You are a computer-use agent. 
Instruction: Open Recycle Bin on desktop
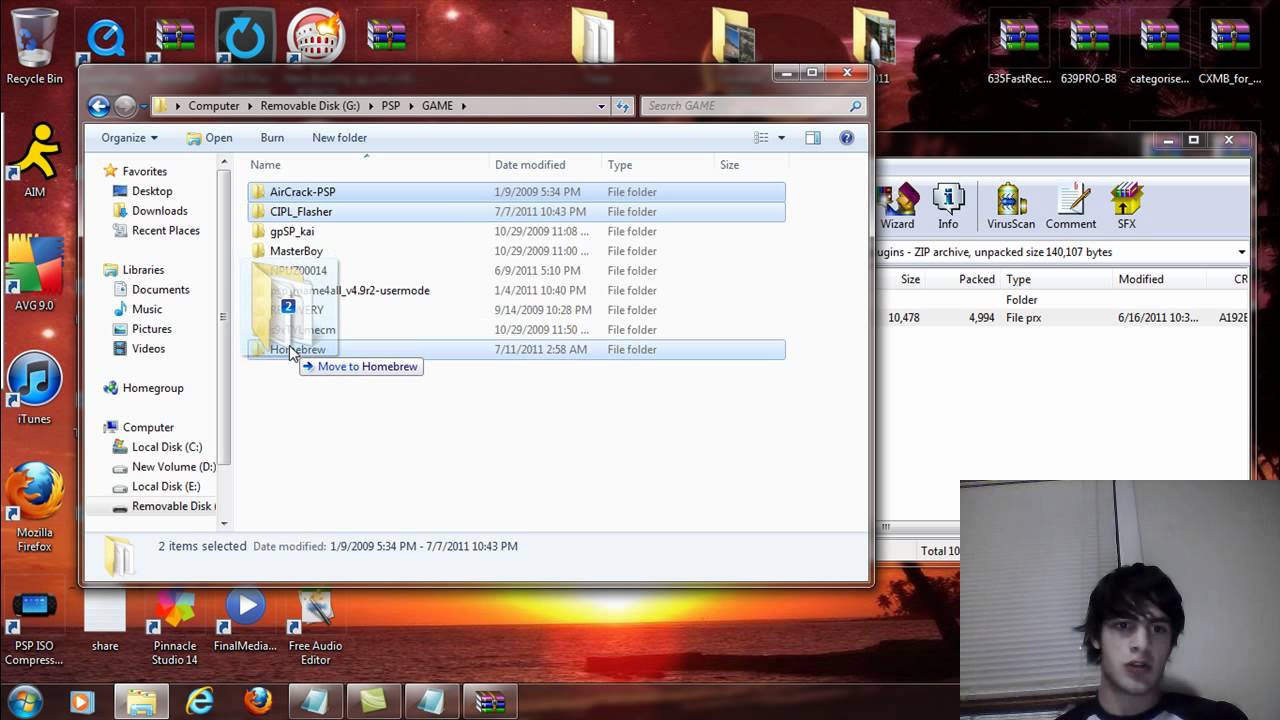click(x=34, y=45)
